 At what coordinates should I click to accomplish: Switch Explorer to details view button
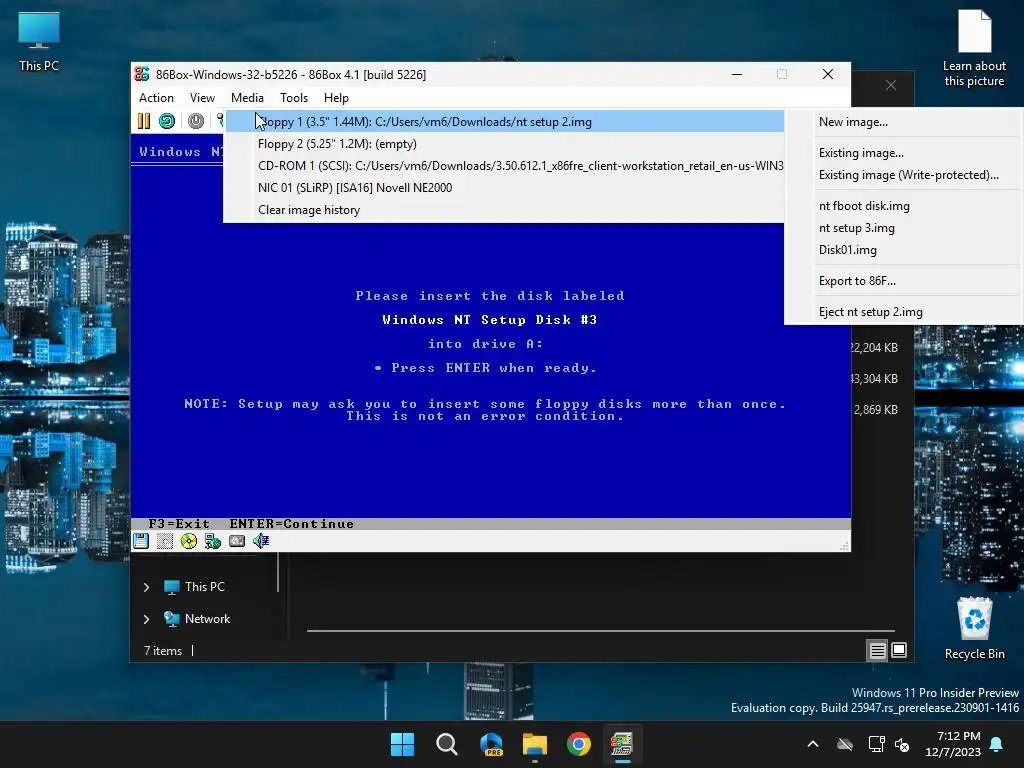pyautogui.click(x=877, y=650)
